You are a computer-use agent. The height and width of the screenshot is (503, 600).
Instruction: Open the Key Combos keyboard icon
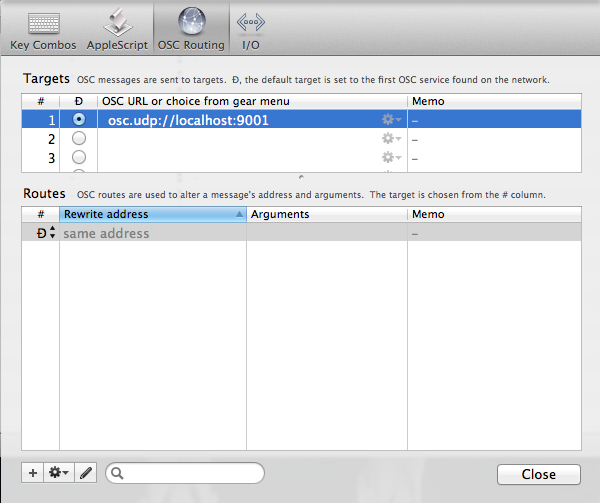(43, 23)
